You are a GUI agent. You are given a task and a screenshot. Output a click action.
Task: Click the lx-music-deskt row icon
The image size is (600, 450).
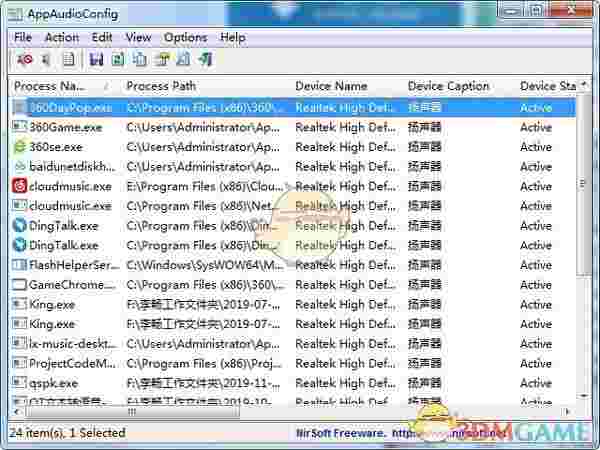(20, 343)
